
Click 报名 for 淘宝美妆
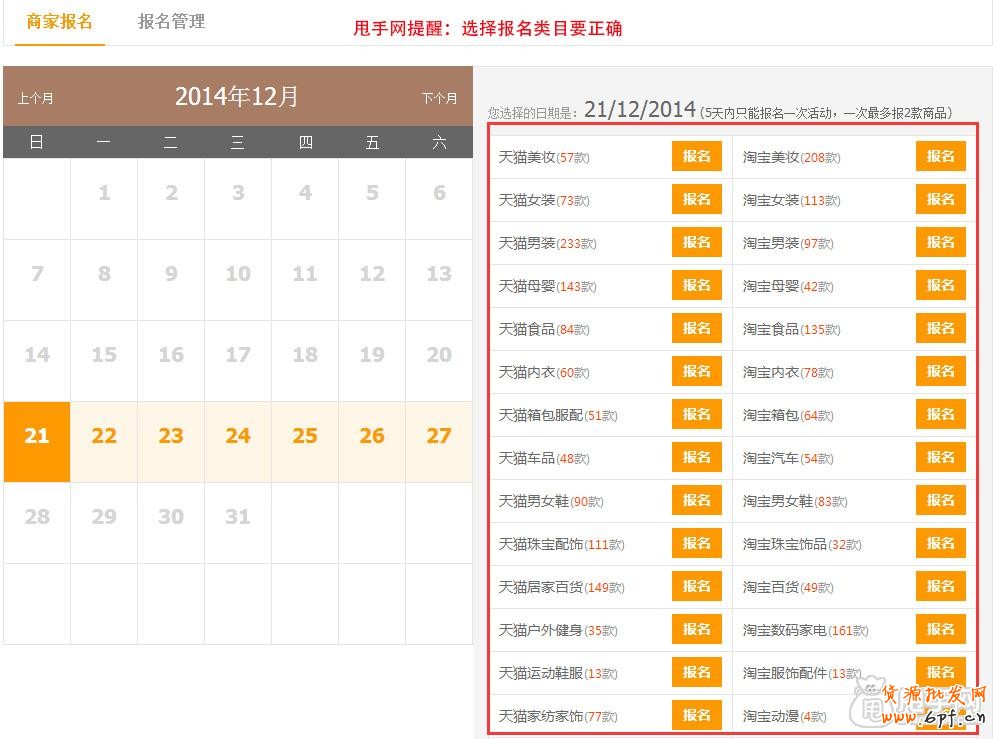click(x=940, y=156)
